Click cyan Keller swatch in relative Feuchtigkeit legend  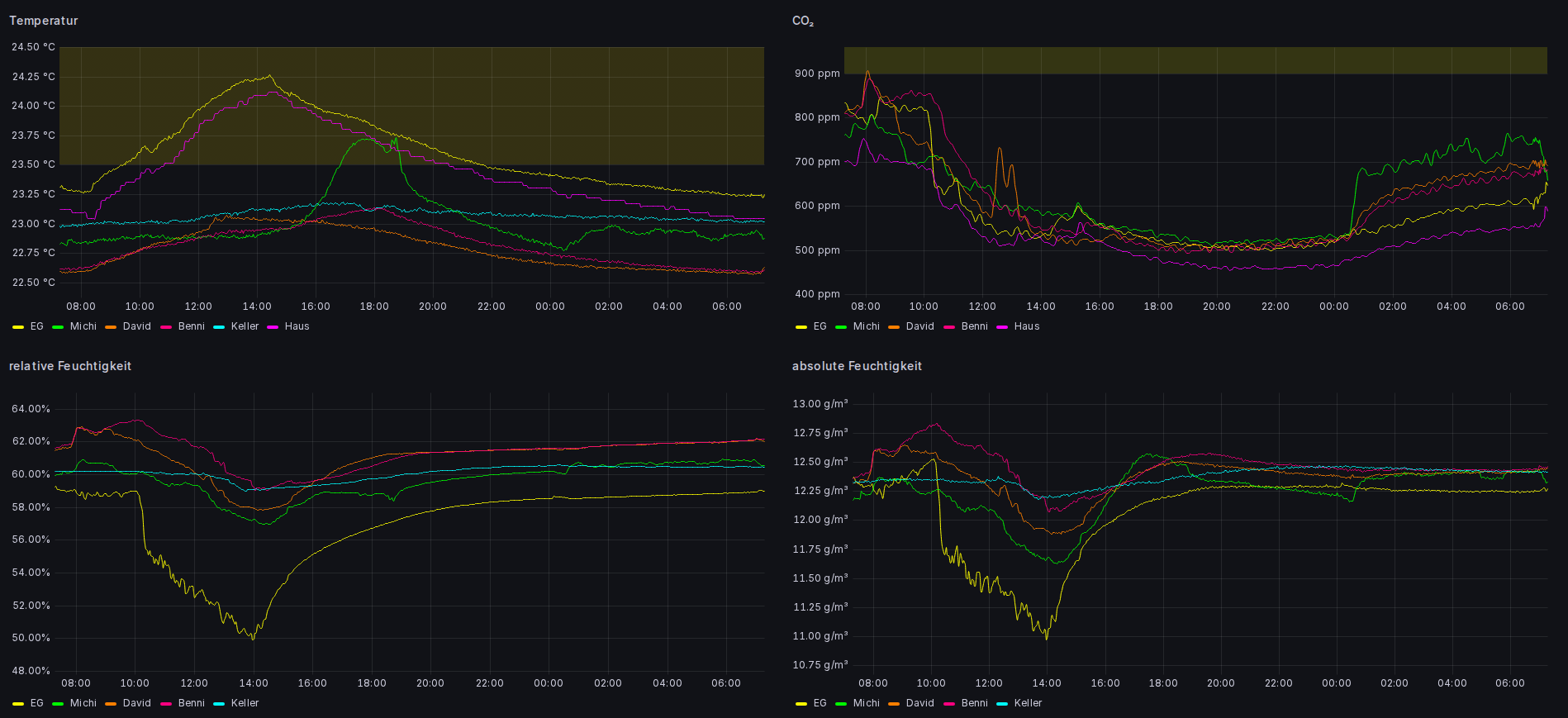click(219, 704)
